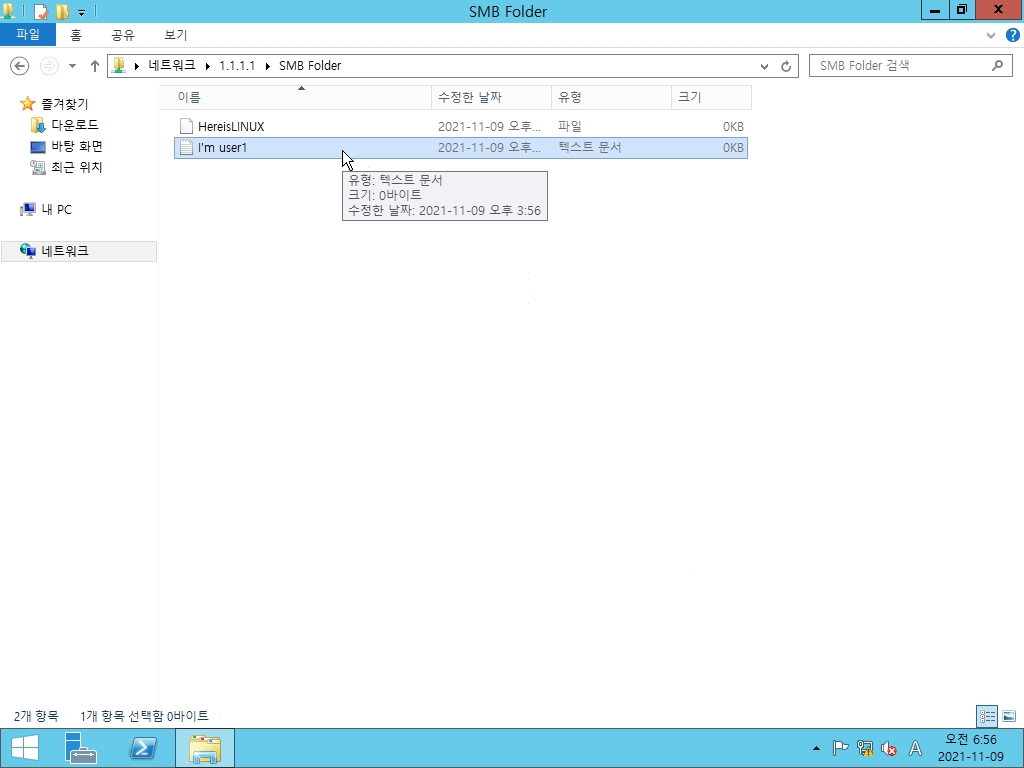Open the 홈 ribbon tab
Viewport: 1024px width, 768px height.
(x=76, y=35)
